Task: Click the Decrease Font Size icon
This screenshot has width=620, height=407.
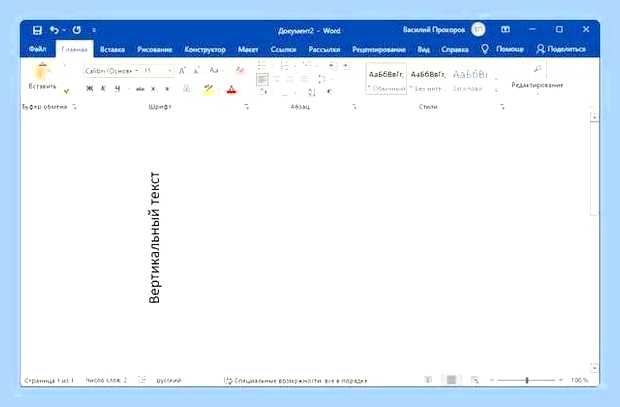Action: pos(196,70)
